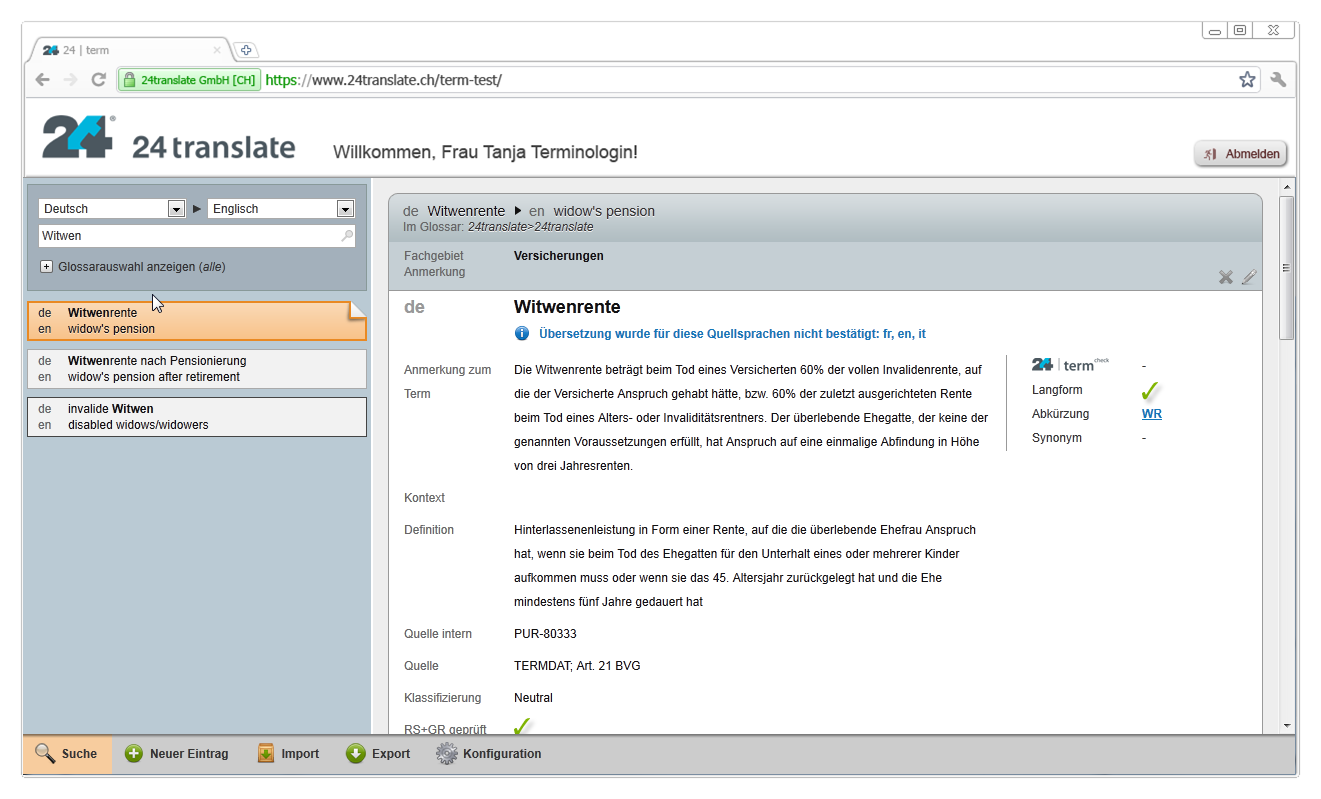1321x799 pixels.
Task: Open the browser wrench settings menu
Action: [x=1278, y=80]
